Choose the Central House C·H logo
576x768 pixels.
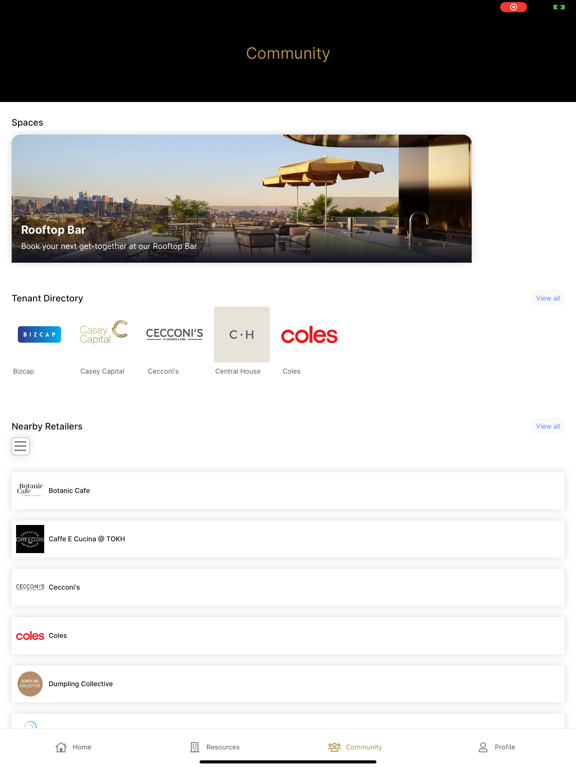[x=242, y=335]
